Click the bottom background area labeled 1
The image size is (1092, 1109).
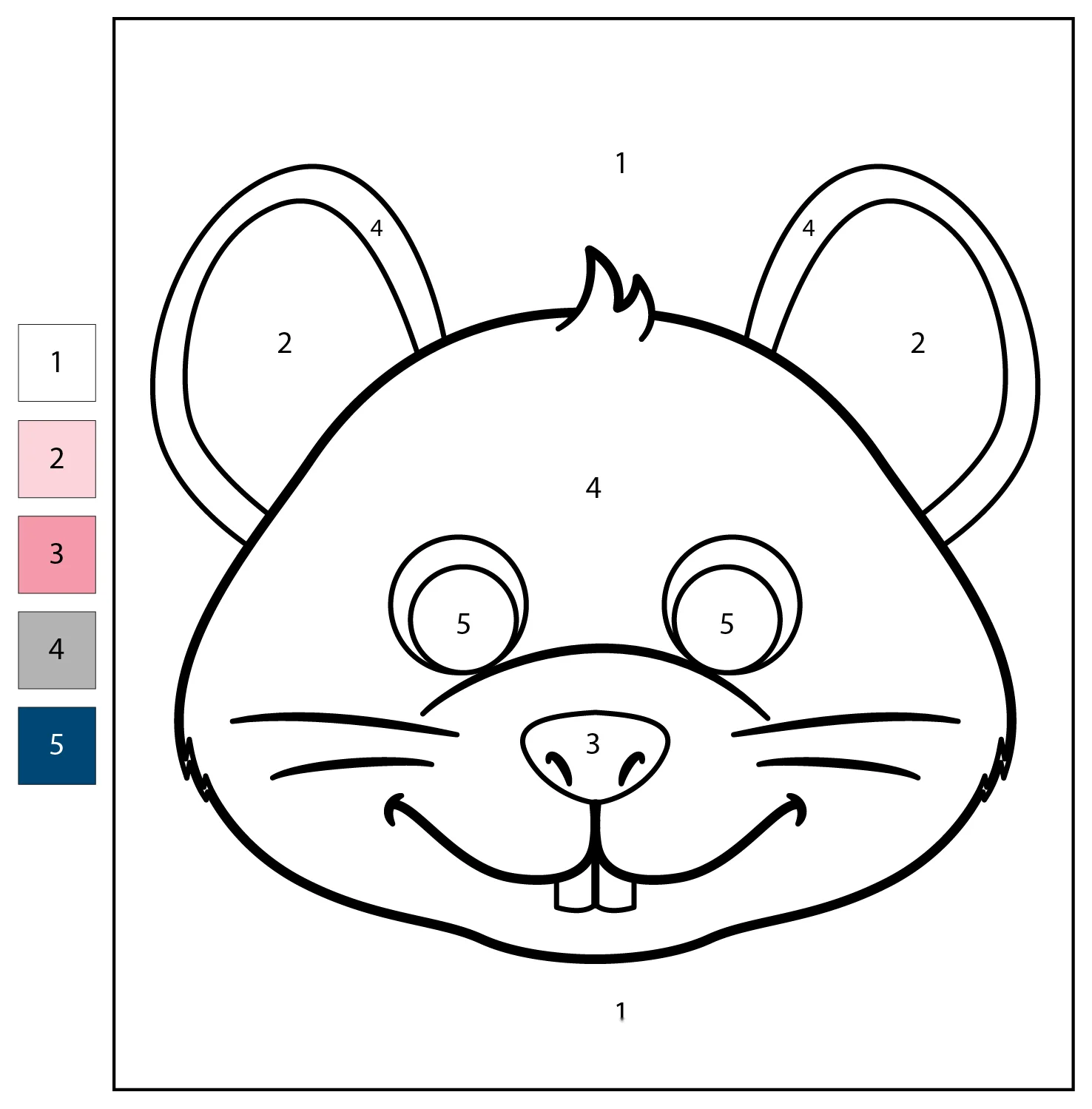(621, 1010)
